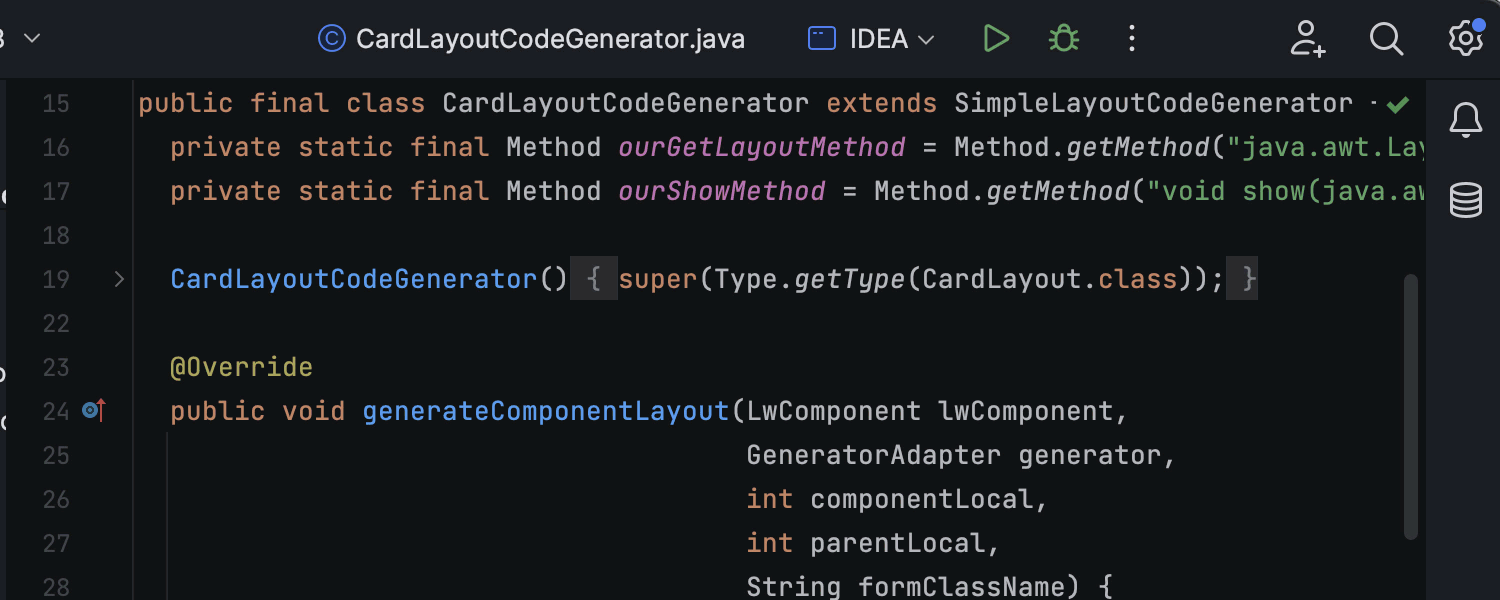Click the green inspections checkmark widget
1500x600 pixels.
tap(1398, 104)
